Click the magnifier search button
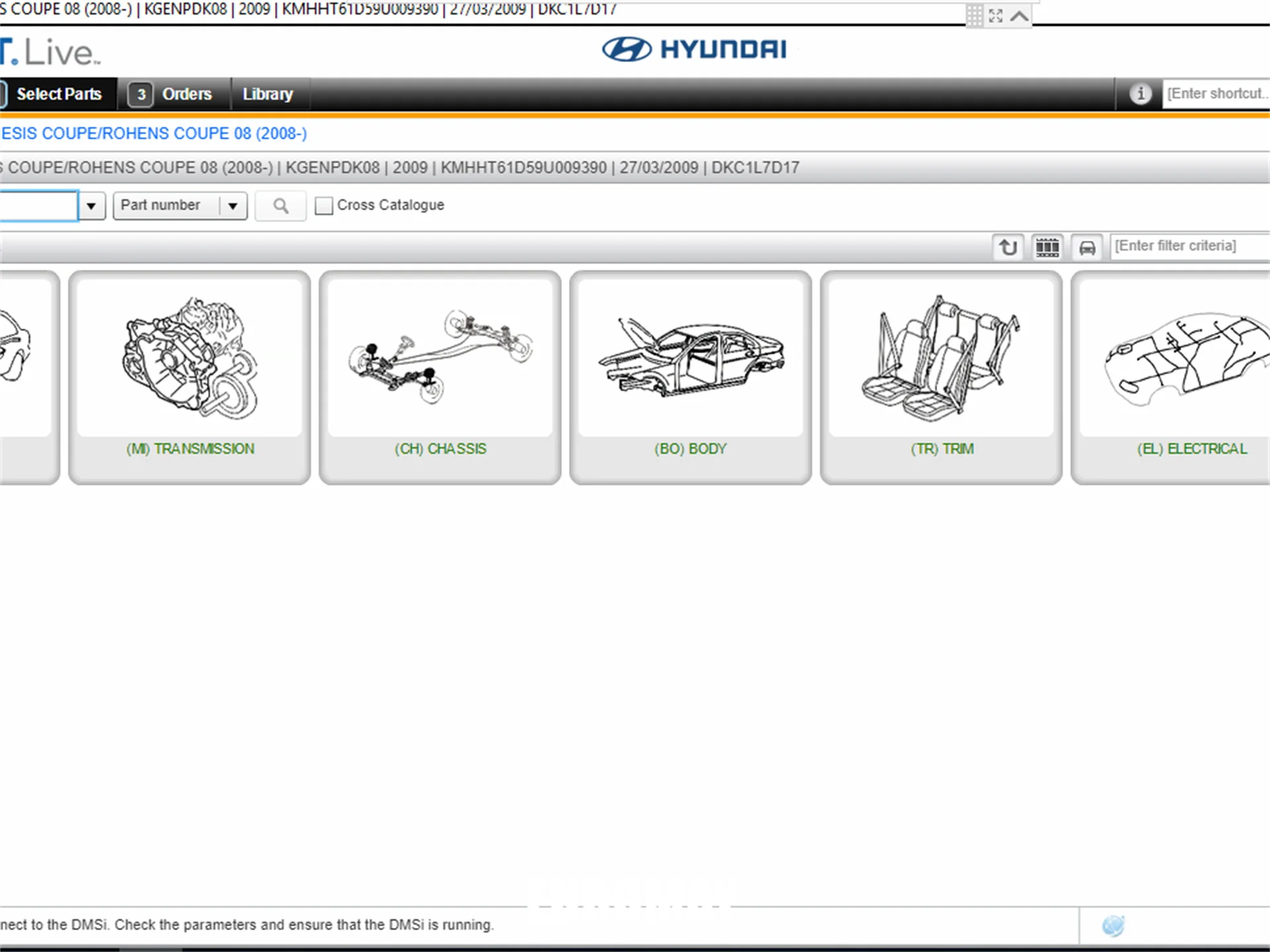1270x952 pixels. (x=280, y=206)
